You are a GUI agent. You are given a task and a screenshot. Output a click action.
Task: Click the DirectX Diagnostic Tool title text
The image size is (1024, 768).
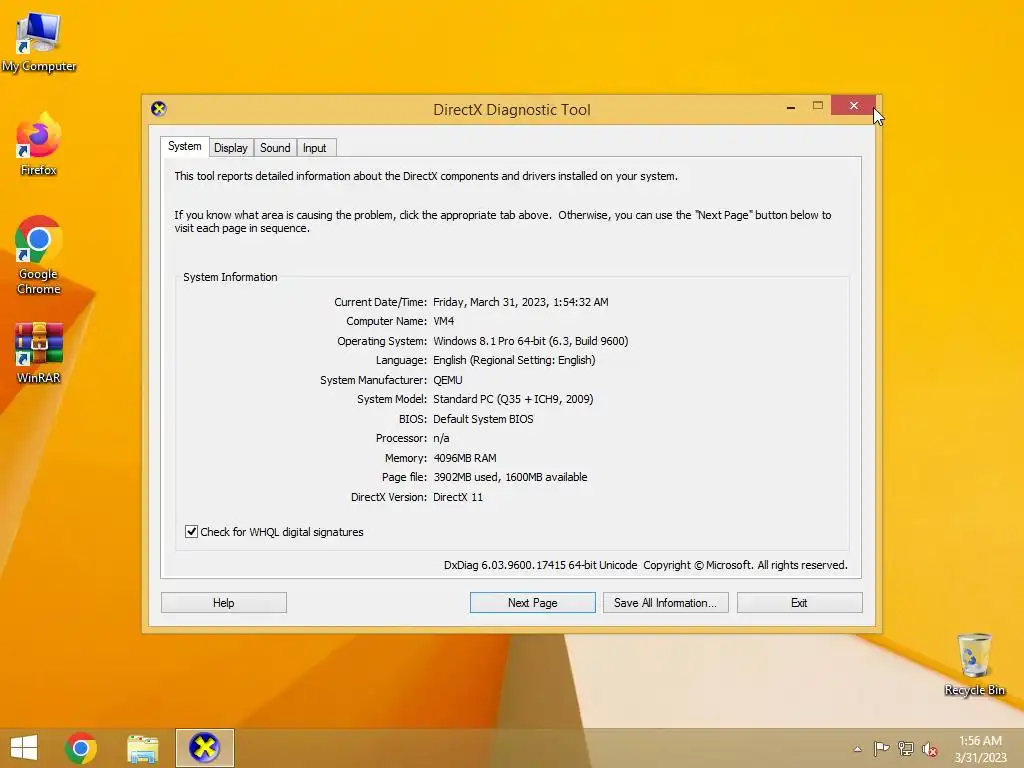tap(511, 110)
